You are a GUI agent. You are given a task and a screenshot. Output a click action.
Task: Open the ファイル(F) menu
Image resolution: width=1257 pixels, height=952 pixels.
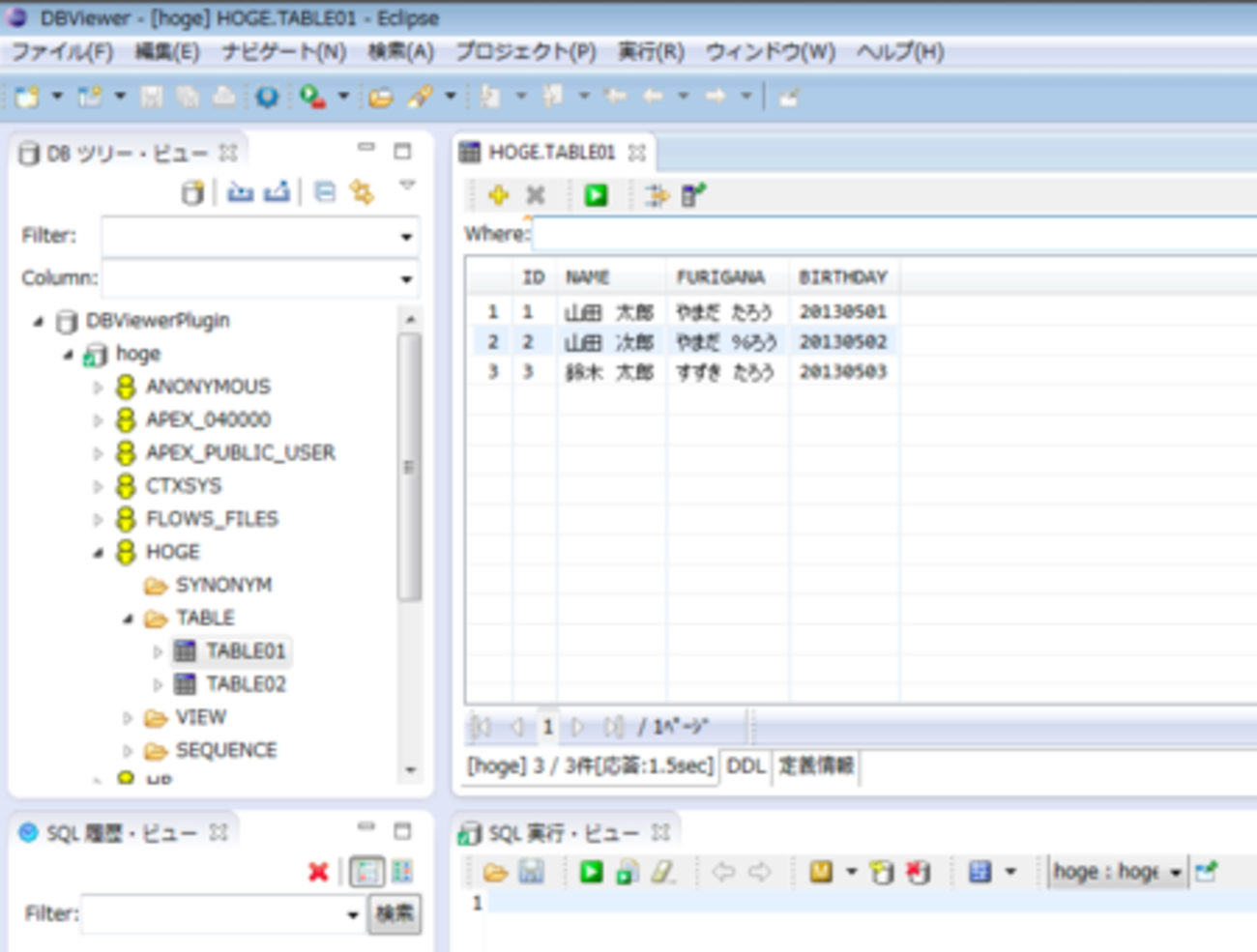(x=62, y=52)
